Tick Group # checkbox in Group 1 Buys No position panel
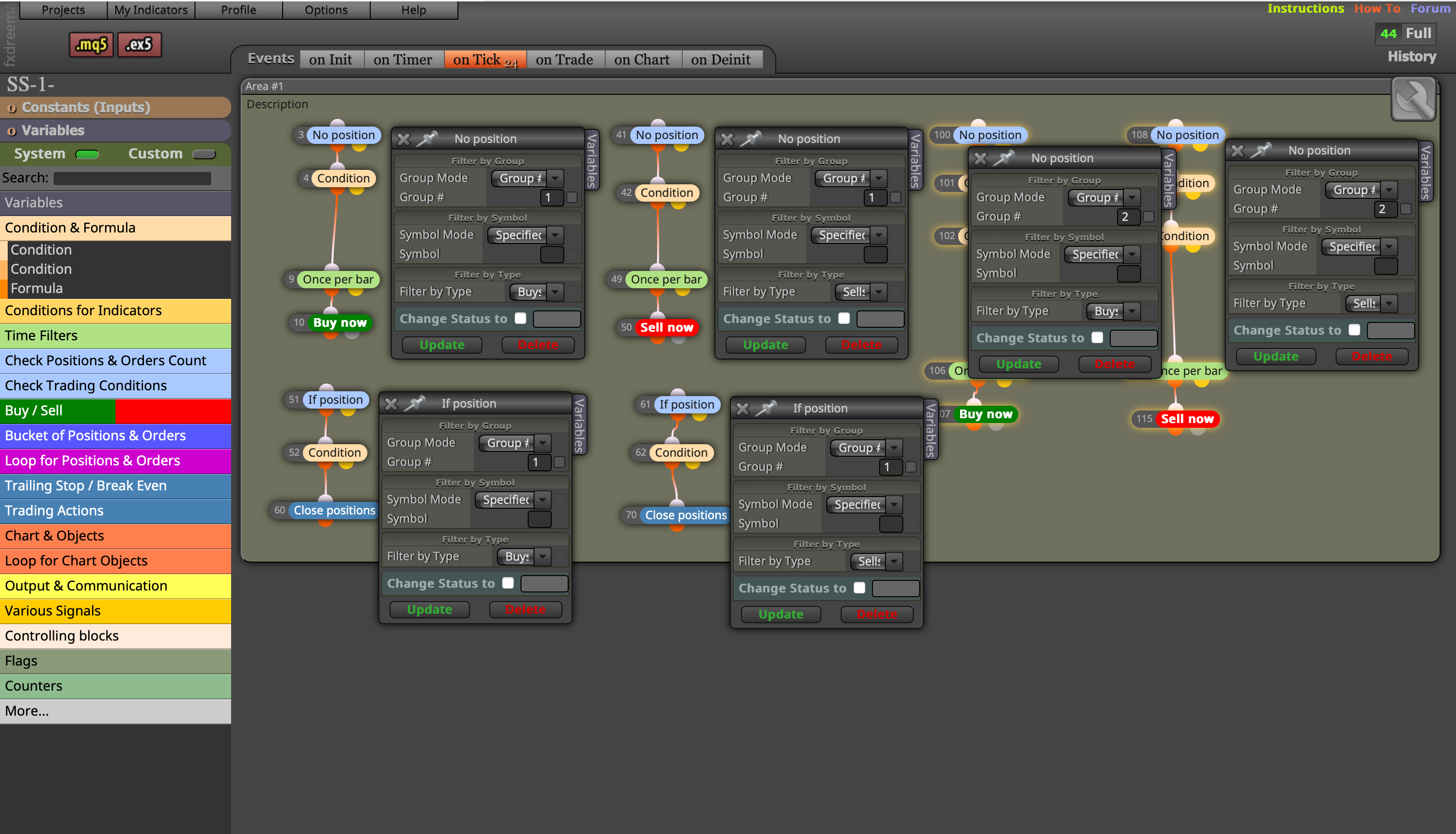1456x834 pixels. point(572,198)
